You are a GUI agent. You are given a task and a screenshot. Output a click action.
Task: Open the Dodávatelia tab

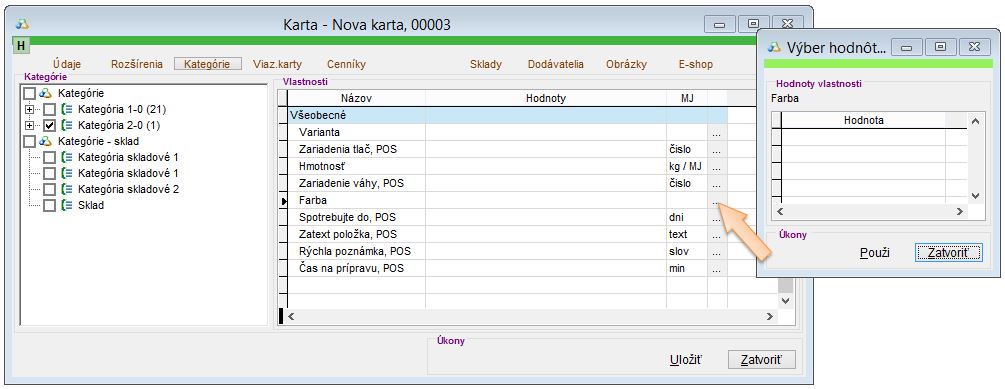pyautogui.click(x=556, y=64)
